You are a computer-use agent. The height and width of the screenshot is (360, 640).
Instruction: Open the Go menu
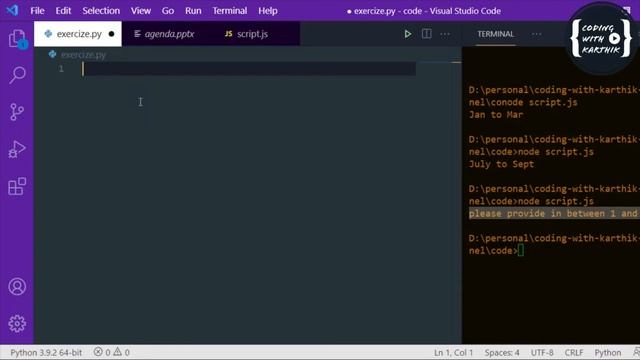click(168, 11)
